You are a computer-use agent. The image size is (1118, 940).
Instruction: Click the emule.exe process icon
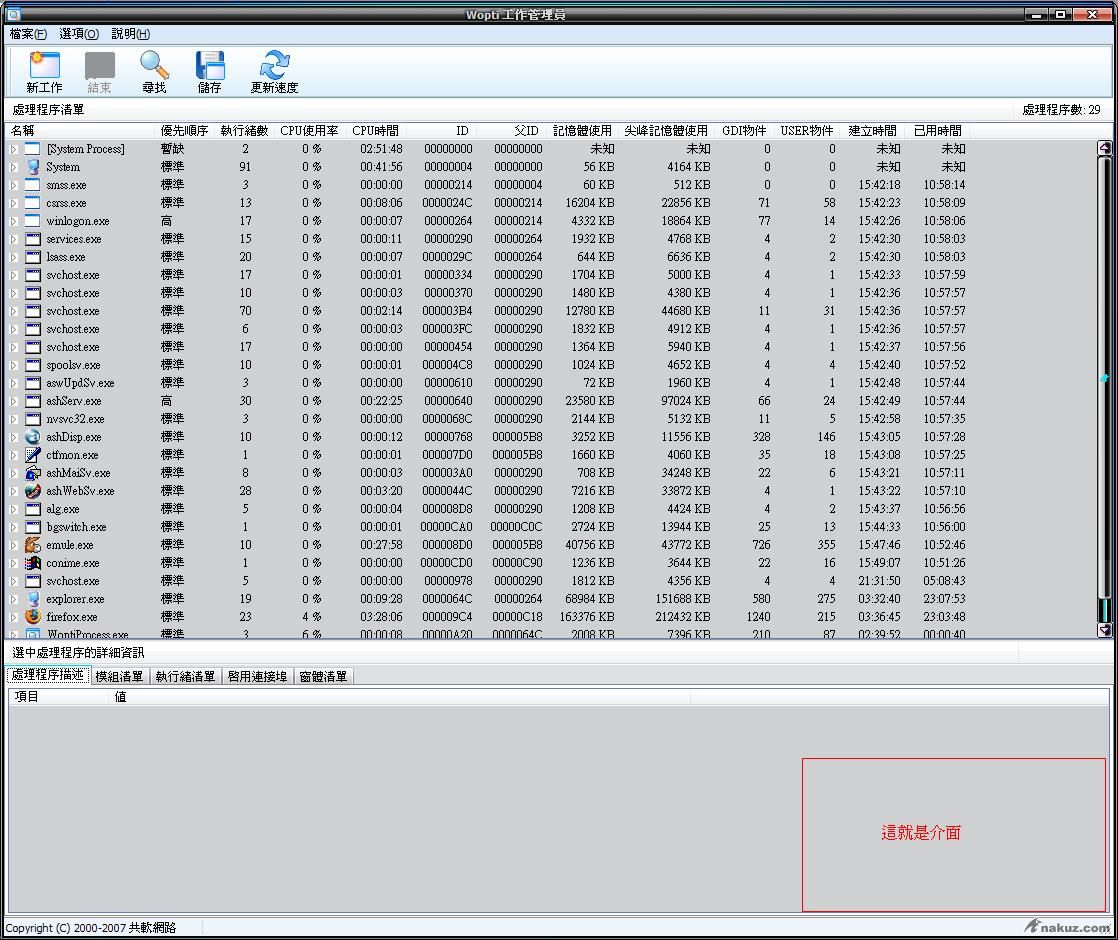point(33,545)
